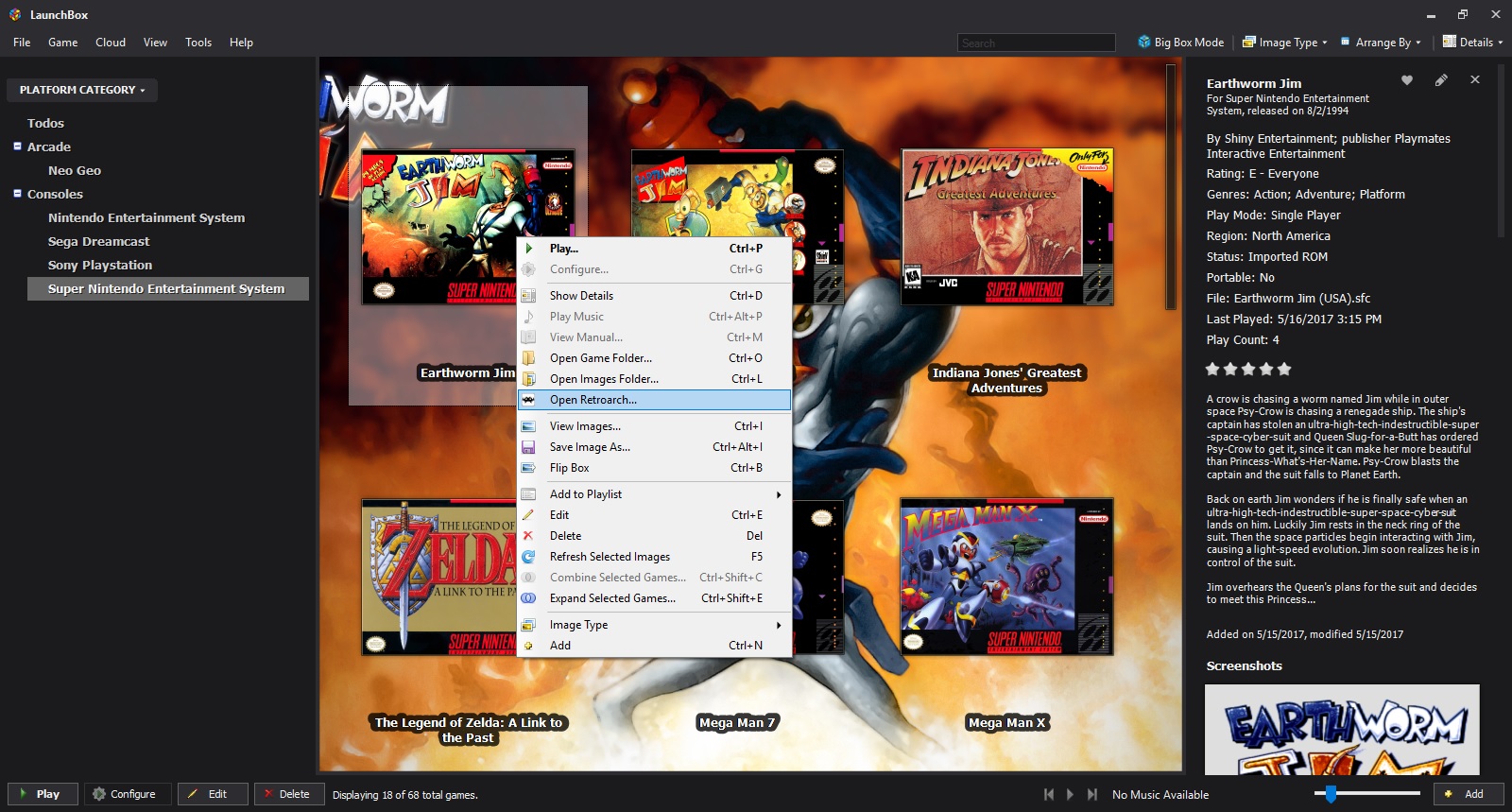
Task: Select the Mega Man X box art
Action: click(x=1007, y=577)
